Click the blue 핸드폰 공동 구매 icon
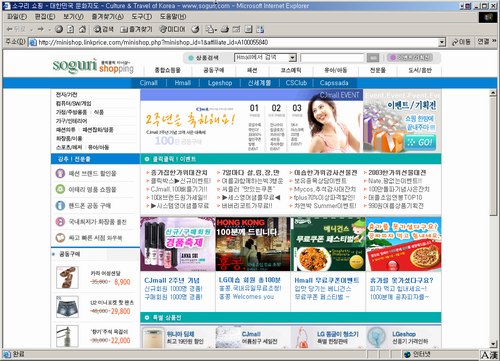The image size is (500, 361). [60, 205]
